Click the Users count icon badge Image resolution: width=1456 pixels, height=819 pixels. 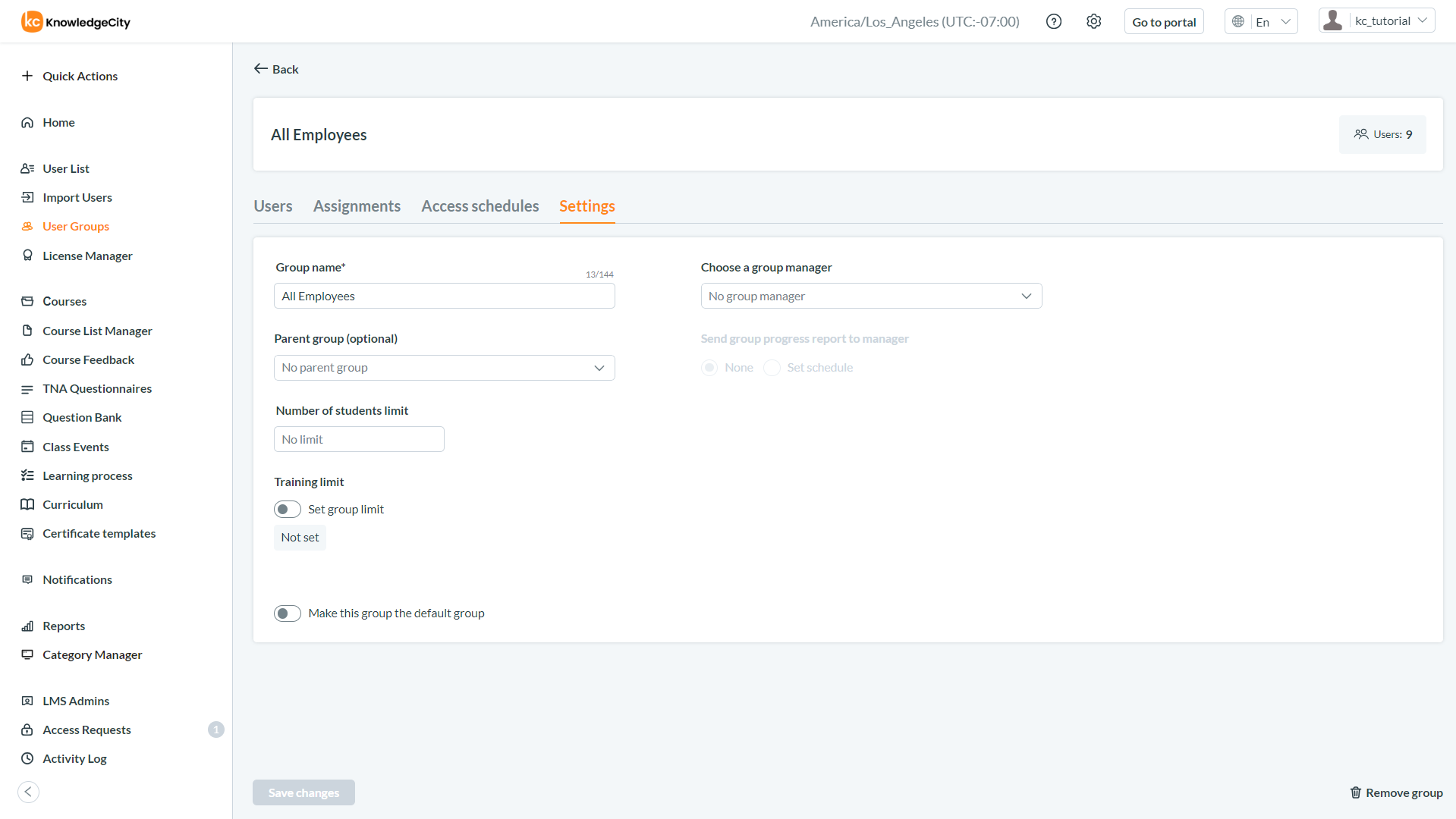1361,134
